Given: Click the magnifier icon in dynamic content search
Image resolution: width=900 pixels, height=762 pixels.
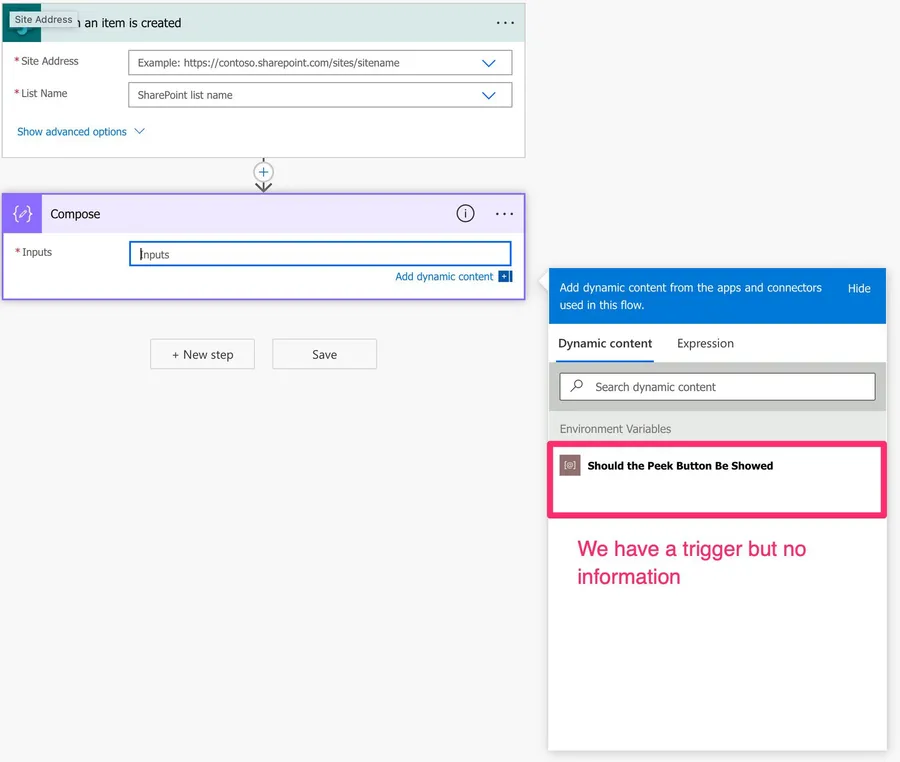Looking at the screenshot, I should tap(577, 387).
